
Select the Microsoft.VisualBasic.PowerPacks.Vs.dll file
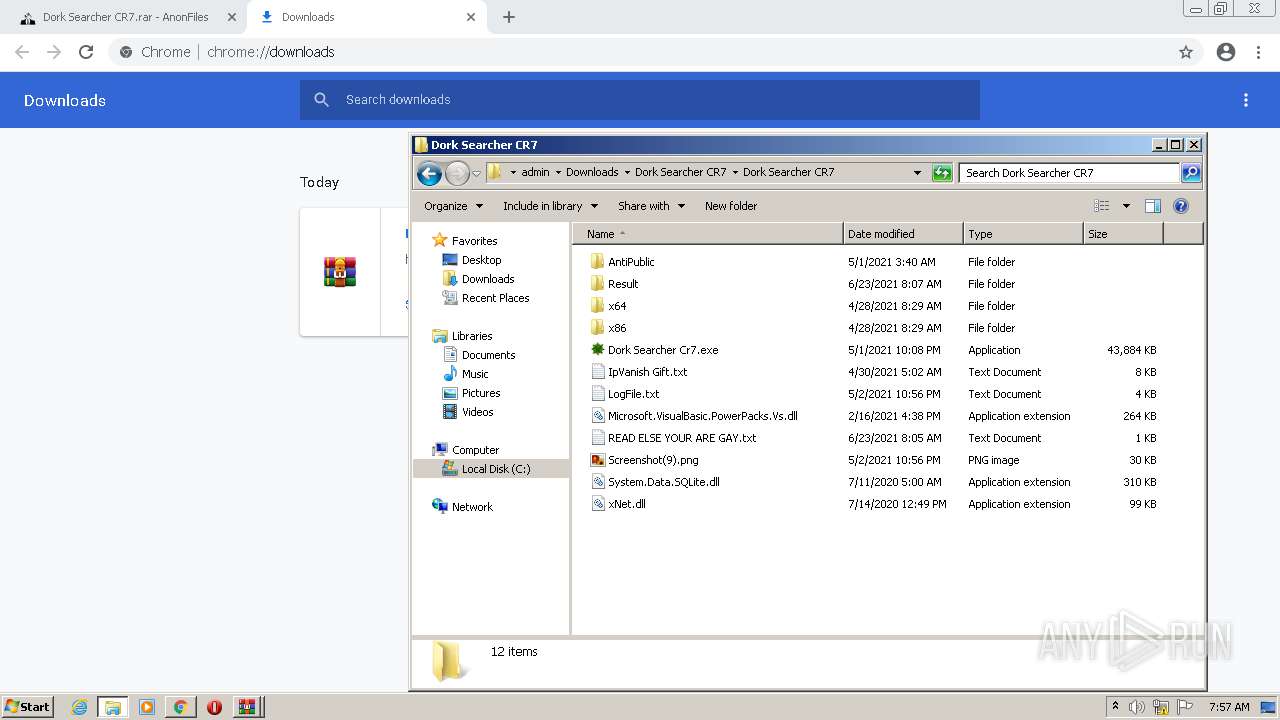coord(702,416)
